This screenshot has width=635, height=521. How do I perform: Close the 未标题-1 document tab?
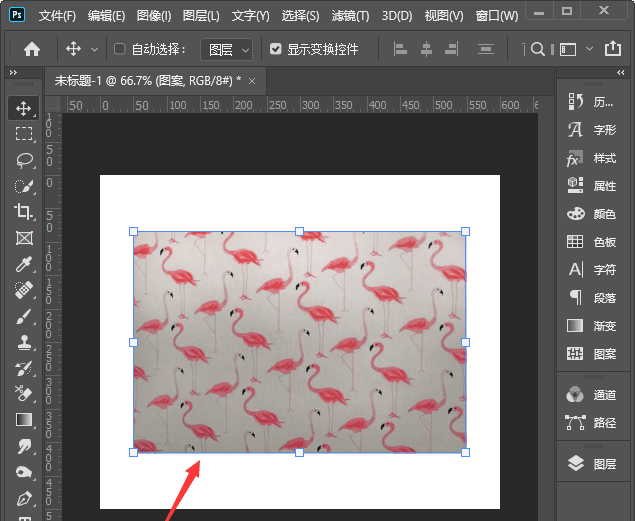point(252,80)
